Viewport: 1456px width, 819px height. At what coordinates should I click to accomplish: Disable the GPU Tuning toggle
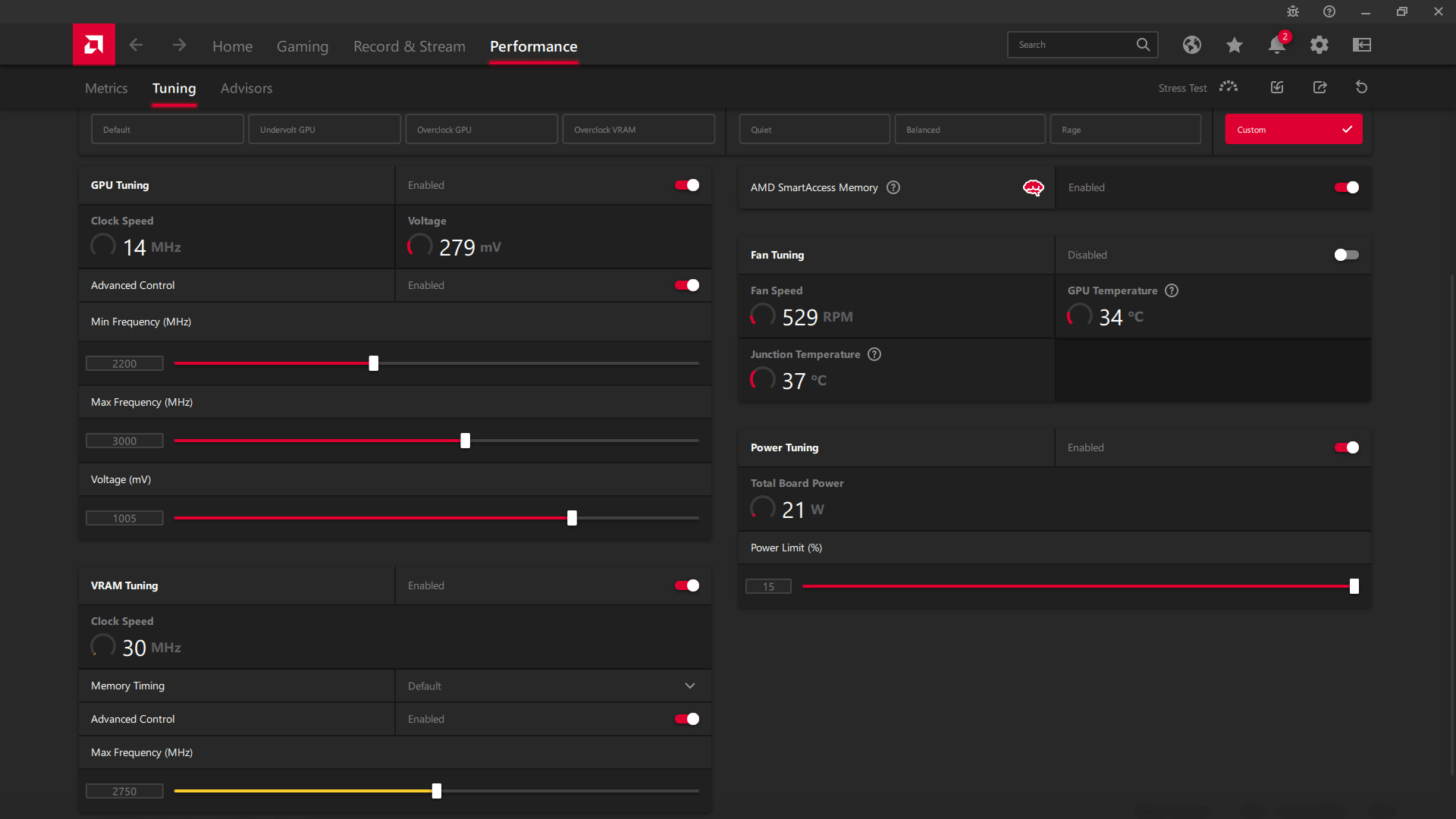coord(687,185)
